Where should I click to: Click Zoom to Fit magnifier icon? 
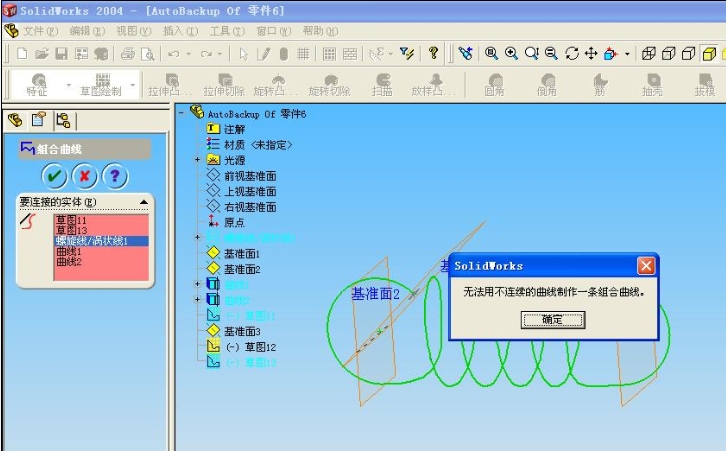491,53
